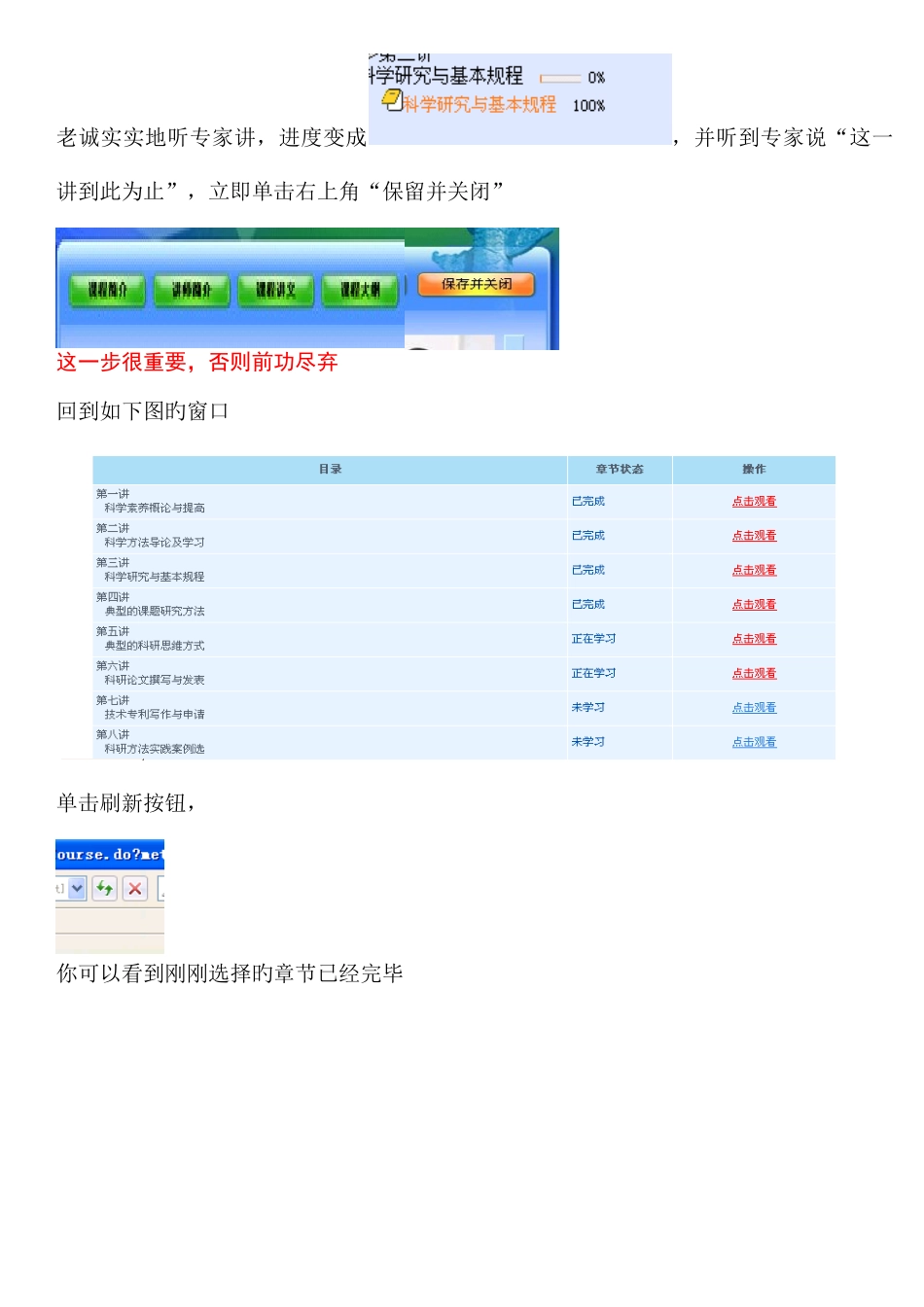Click 点击观看 for 第二讲

click(x=754, y=536)
